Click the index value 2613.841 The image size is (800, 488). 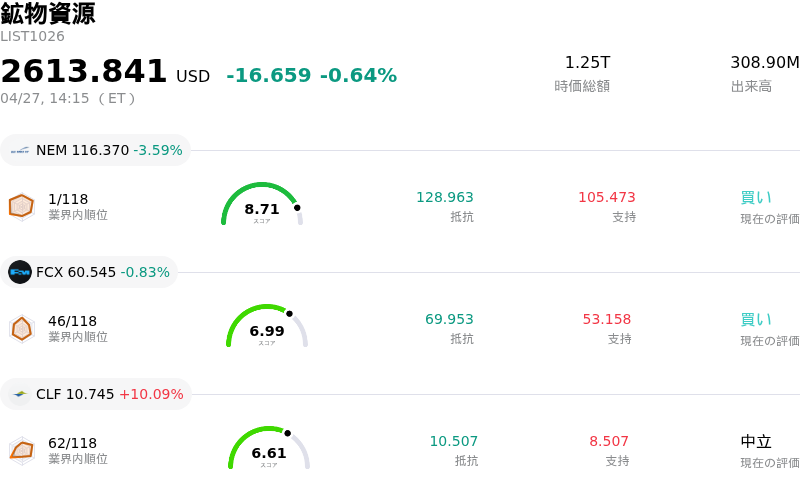click(x=84, y=71)
